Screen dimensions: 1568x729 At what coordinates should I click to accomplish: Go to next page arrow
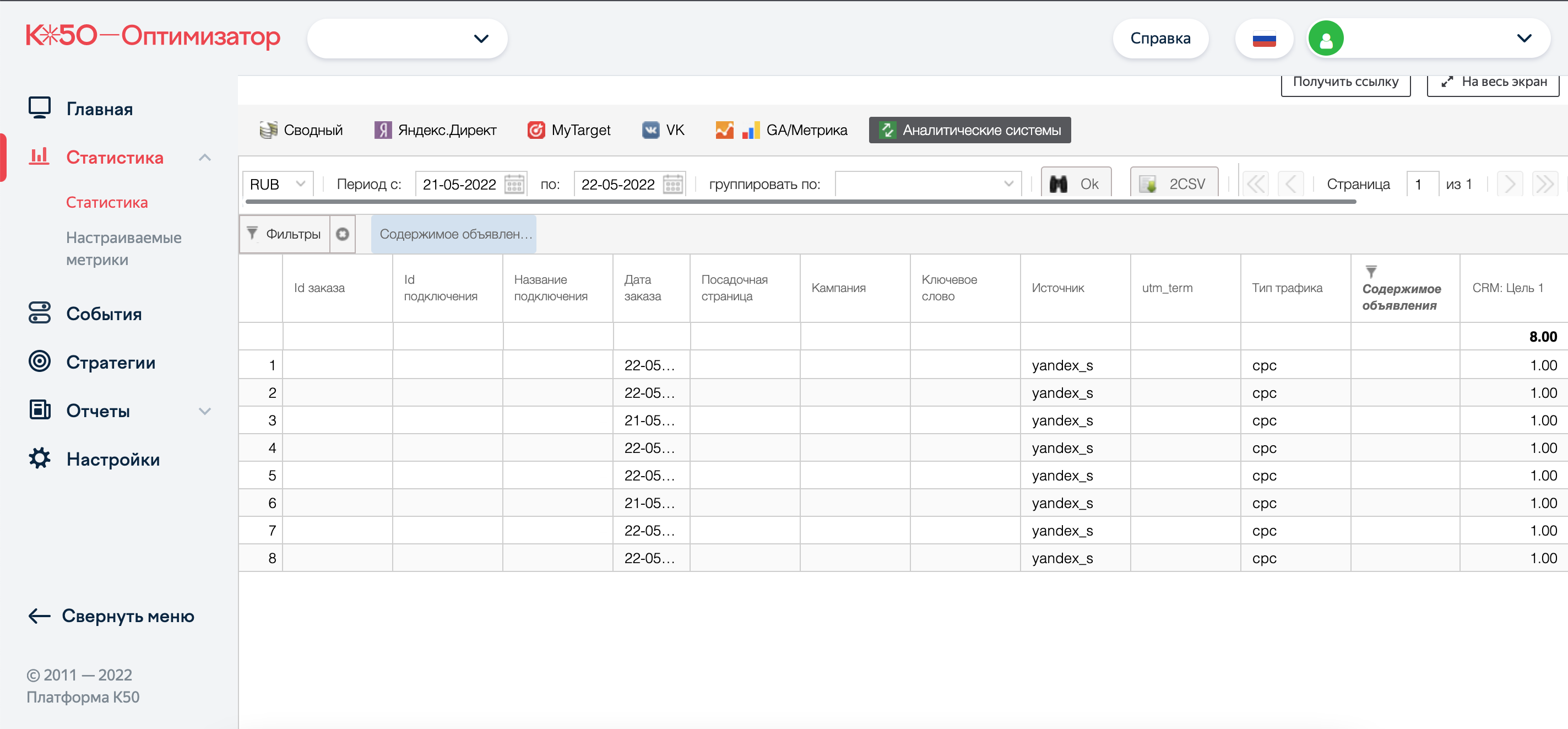1510,184
